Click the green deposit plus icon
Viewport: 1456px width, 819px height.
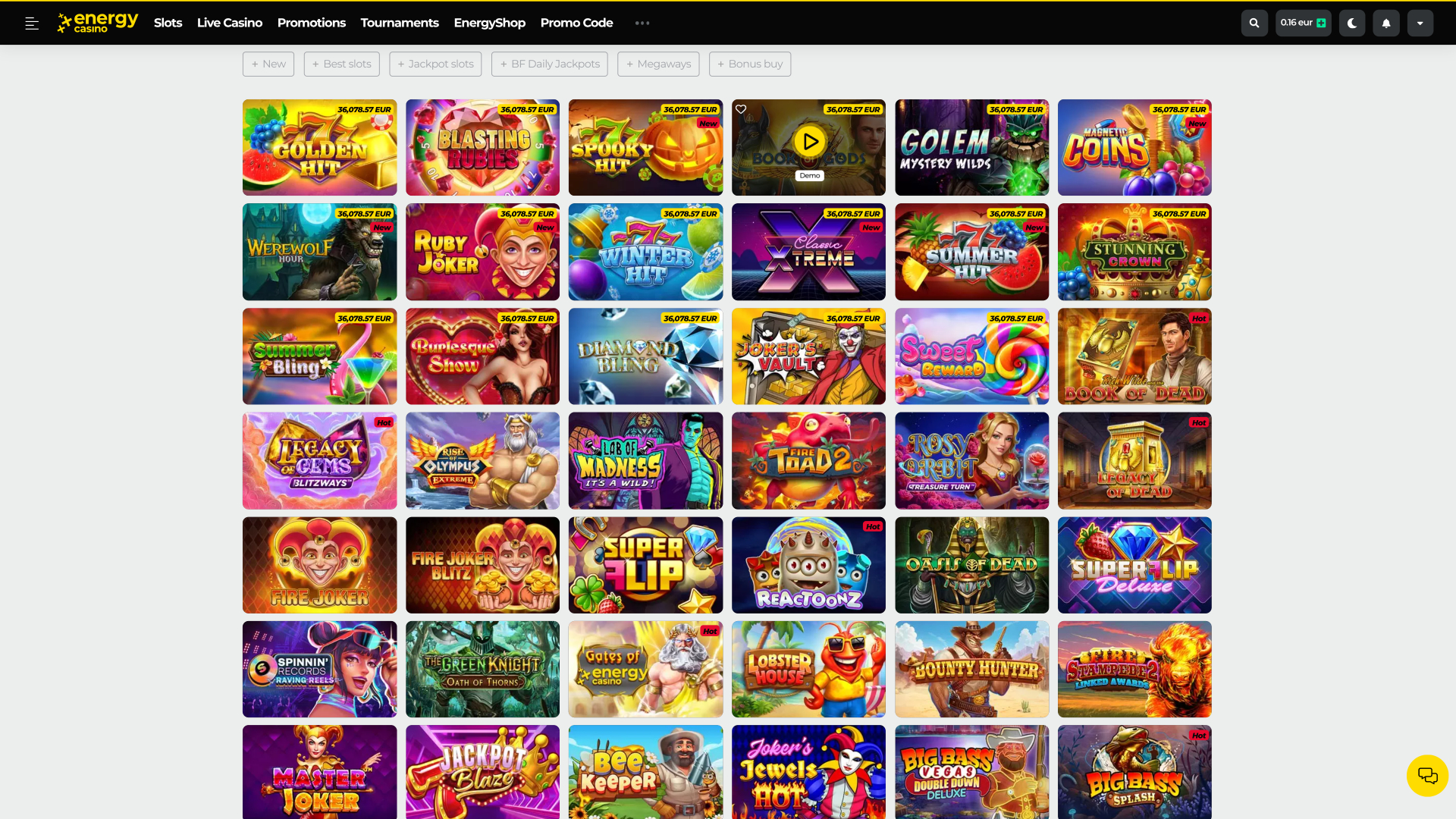pos(1319,23)
